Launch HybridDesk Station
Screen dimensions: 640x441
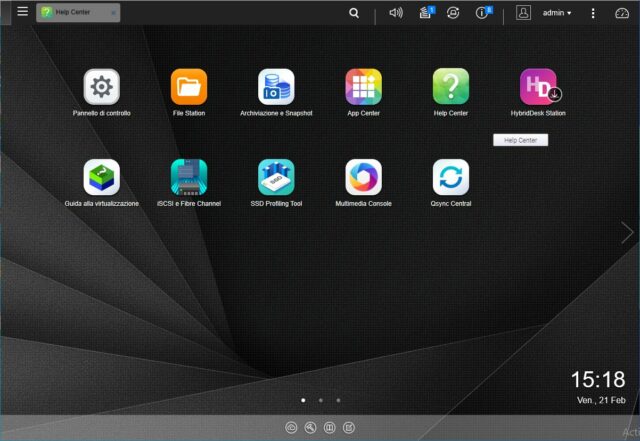tap(538, 87)
